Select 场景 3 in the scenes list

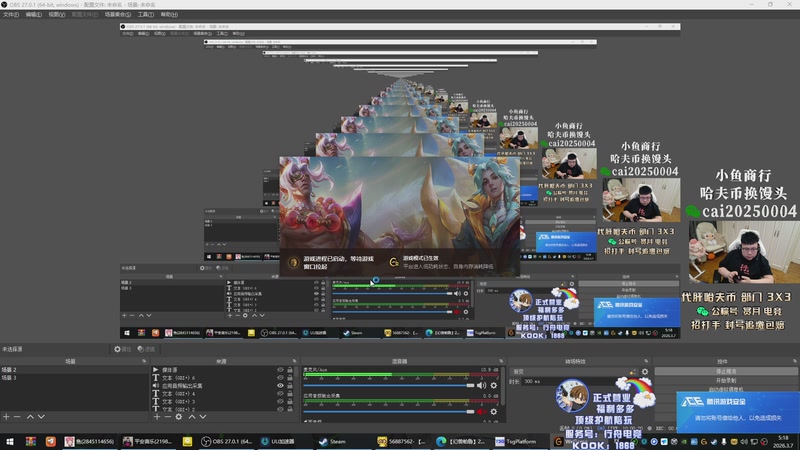point(74,378)
